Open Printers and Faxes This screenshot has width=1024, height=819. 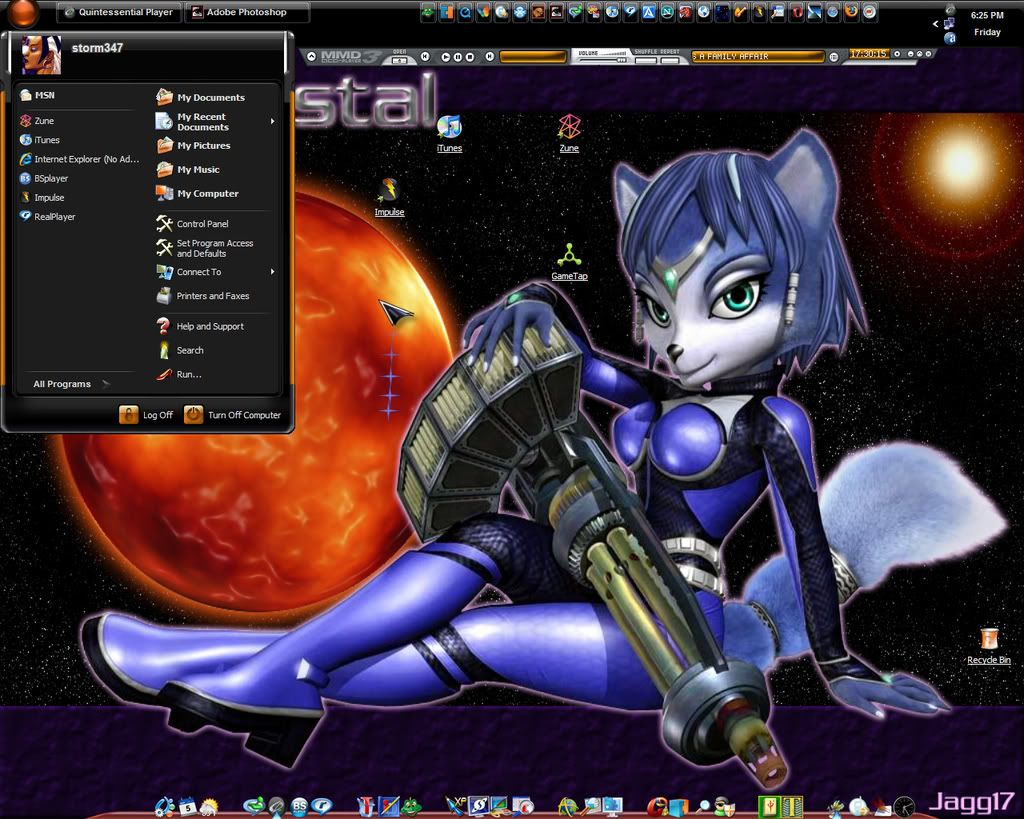click(203, 296)
